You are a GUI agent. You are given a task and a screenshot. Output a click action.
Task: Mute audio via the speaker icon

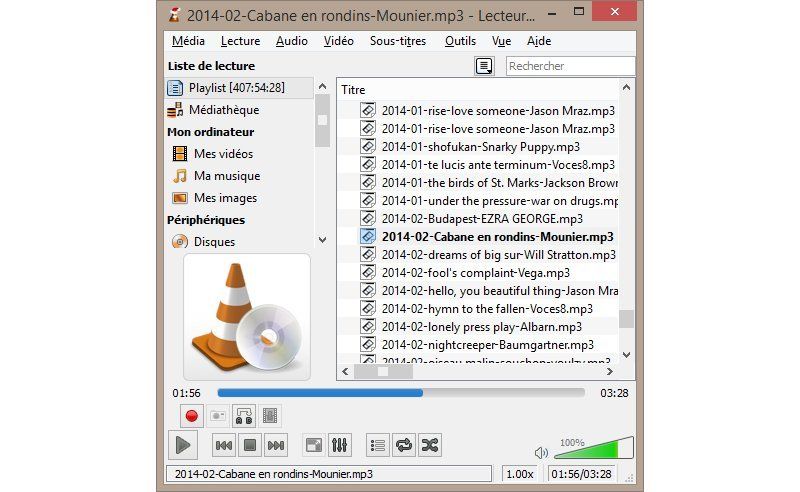[x=541, y=452]
